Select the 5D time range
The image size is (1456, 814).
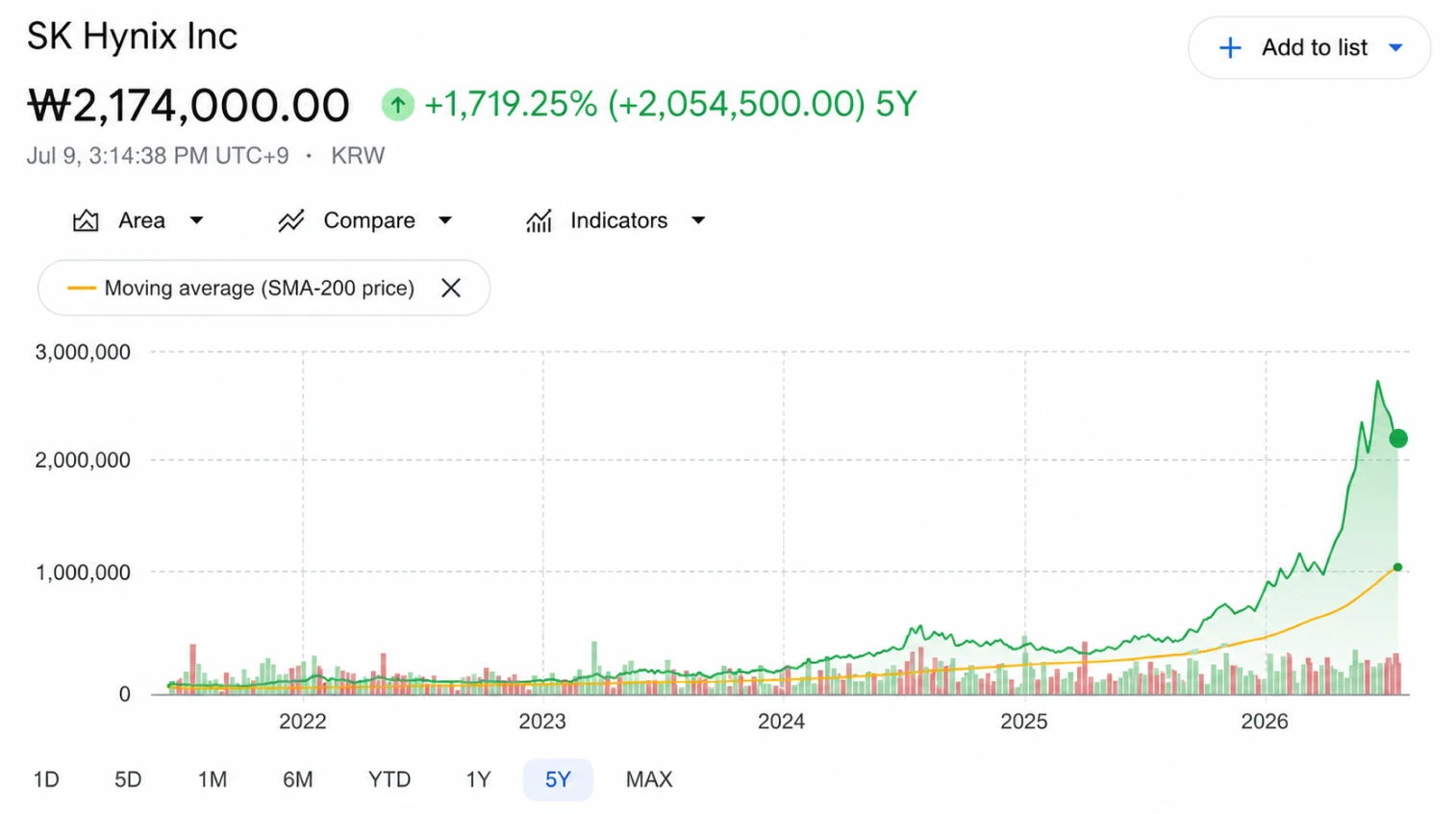128,779
